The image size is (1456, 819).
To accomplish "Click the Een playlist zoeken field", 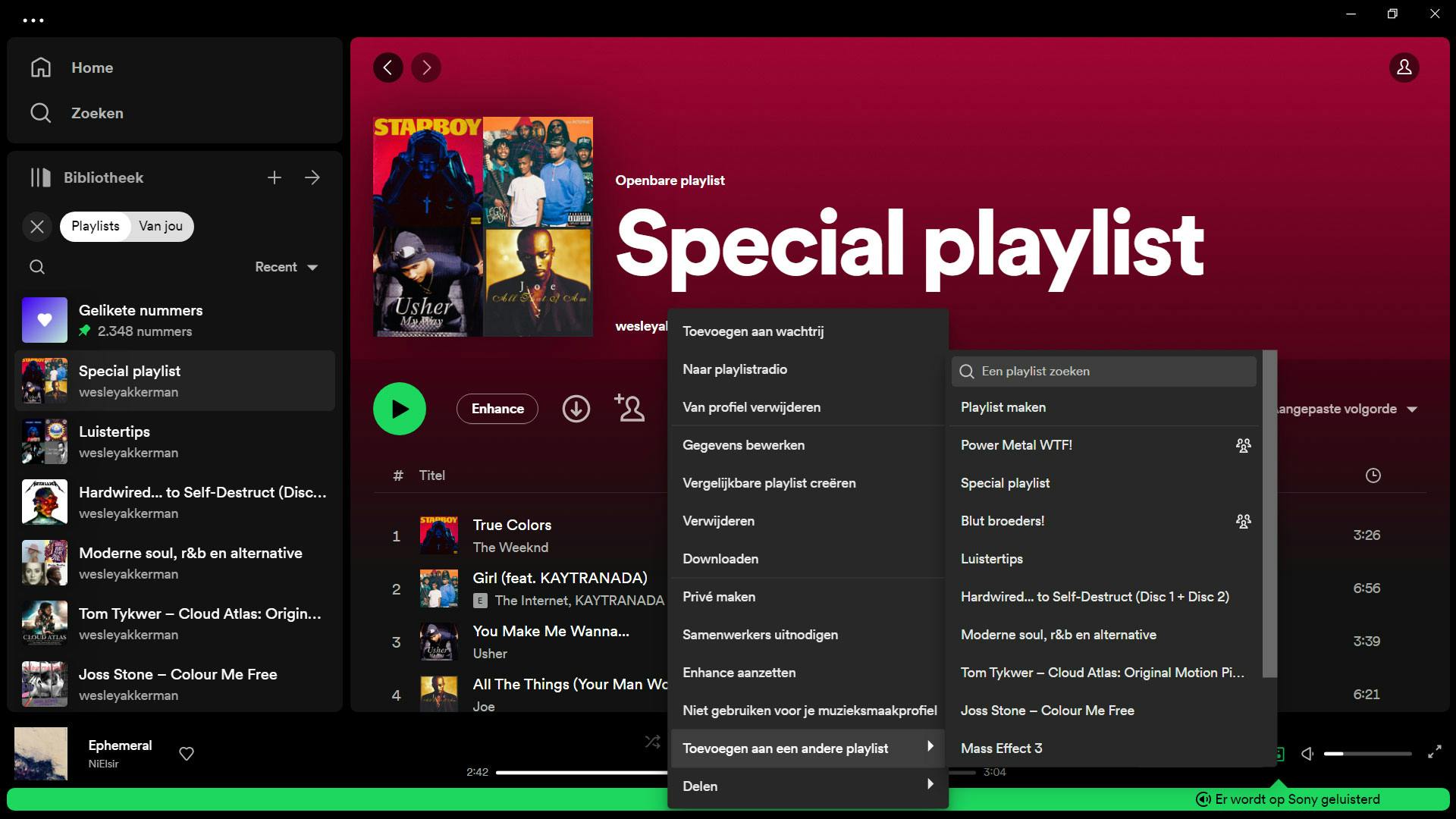I will 1103,371.
